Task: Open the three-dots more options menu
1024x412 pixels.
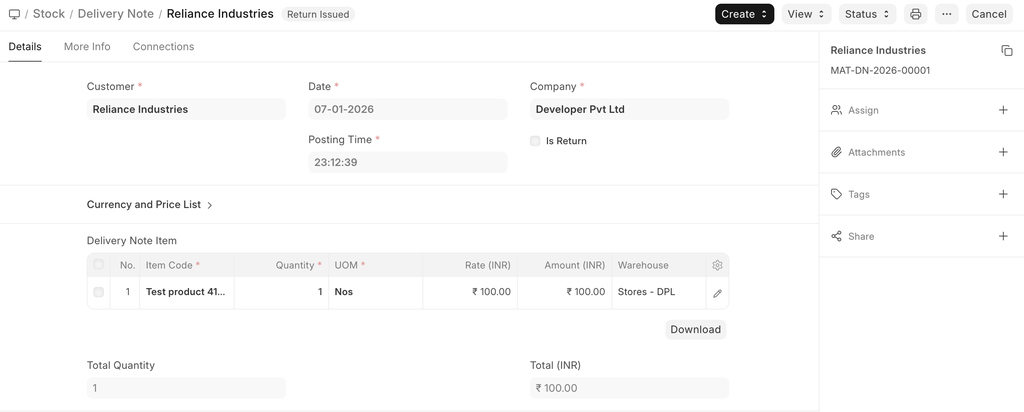Action: coord(947,14)
